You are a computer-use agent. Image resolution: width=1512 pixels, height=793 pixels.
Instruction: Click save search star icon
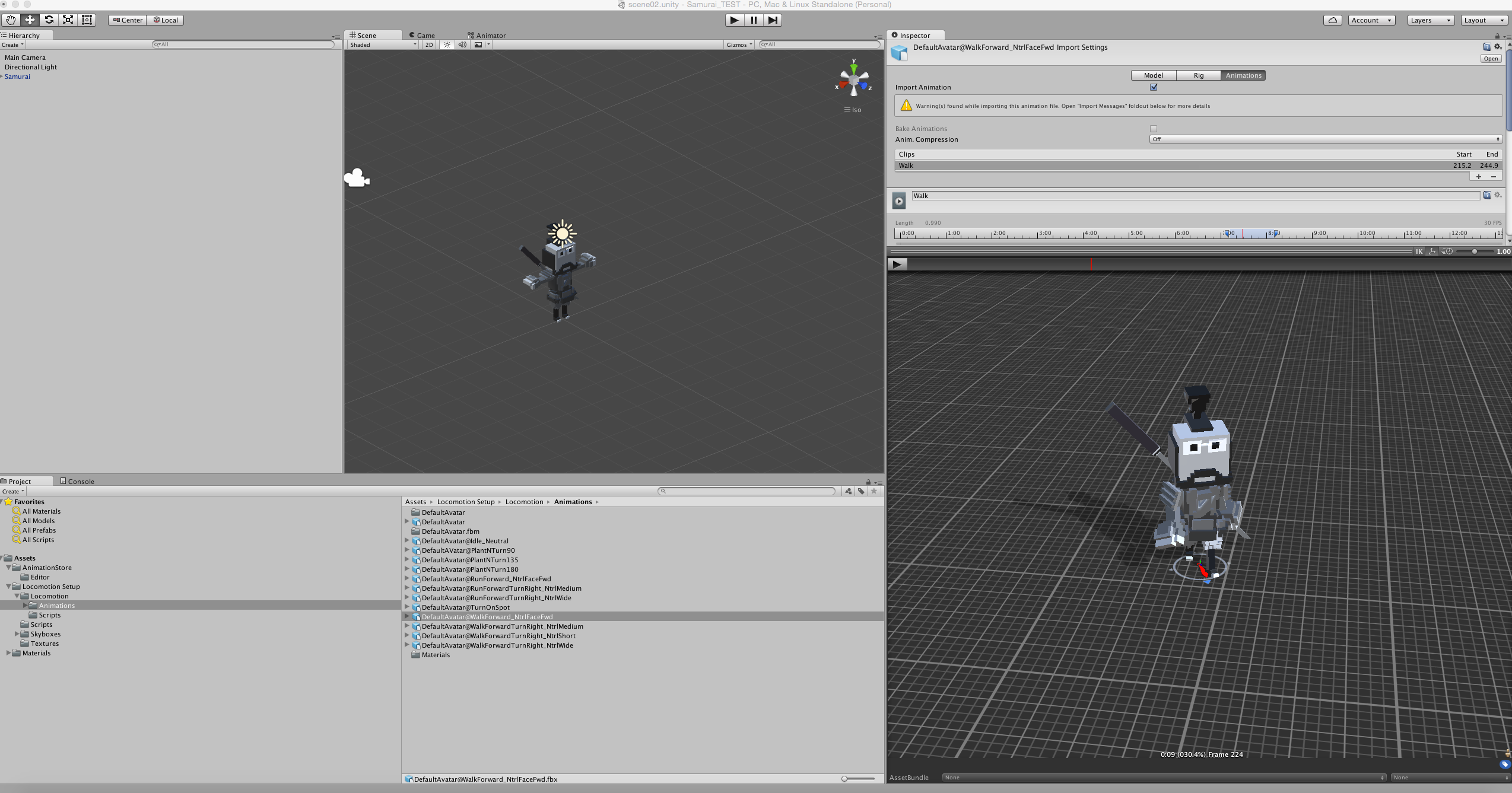(x=874, y=491)
